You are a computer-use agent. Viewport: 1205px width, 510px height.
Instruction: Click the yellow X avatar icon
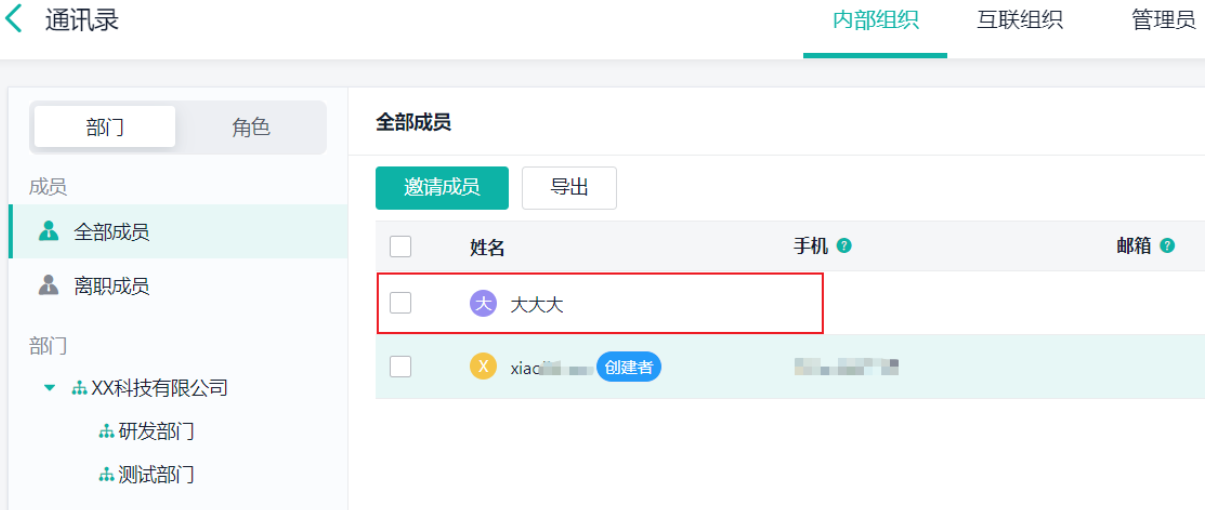[483, 367]
